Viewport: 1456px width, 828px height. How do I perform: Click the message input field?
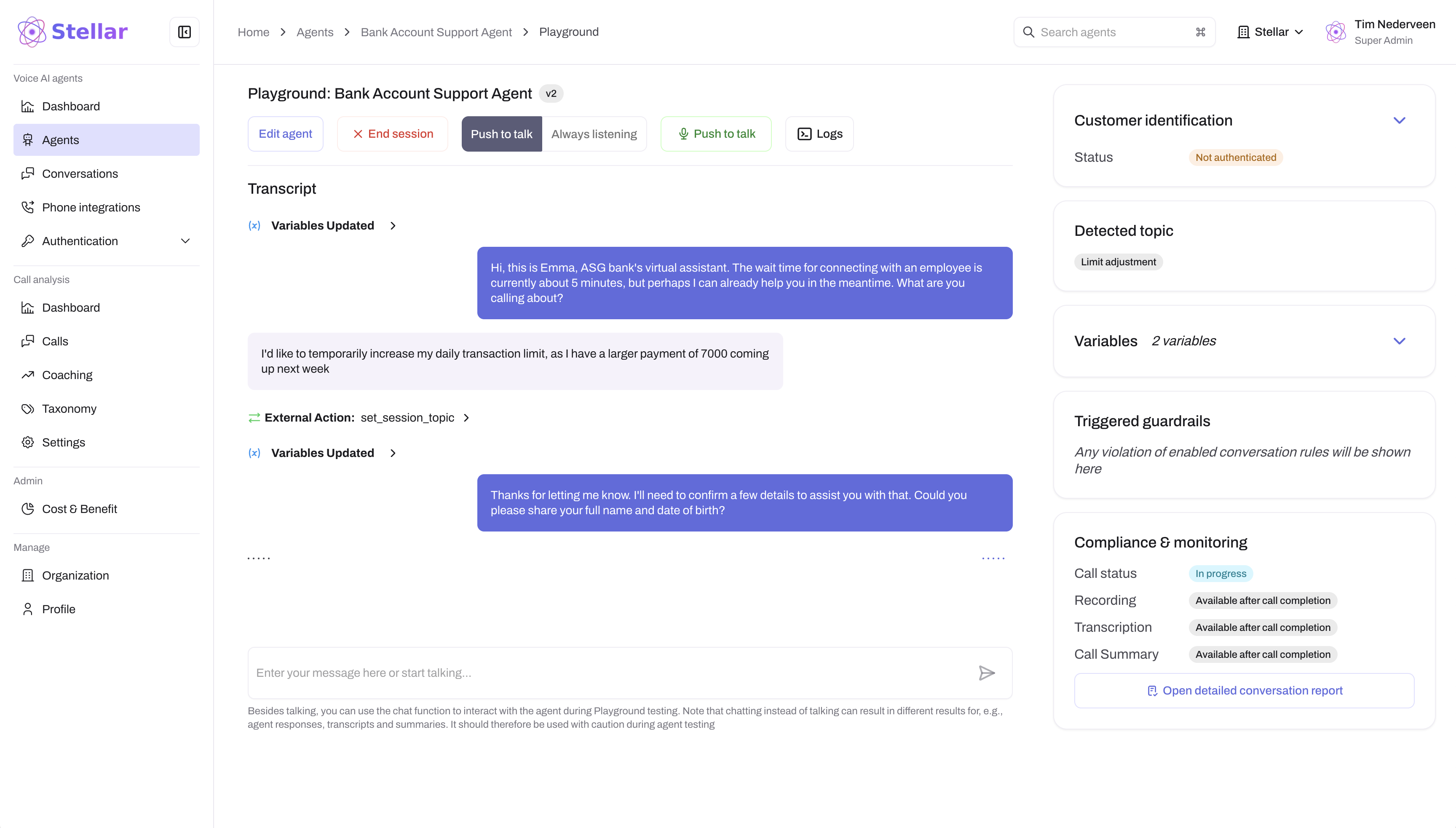(x=608, y=673)
